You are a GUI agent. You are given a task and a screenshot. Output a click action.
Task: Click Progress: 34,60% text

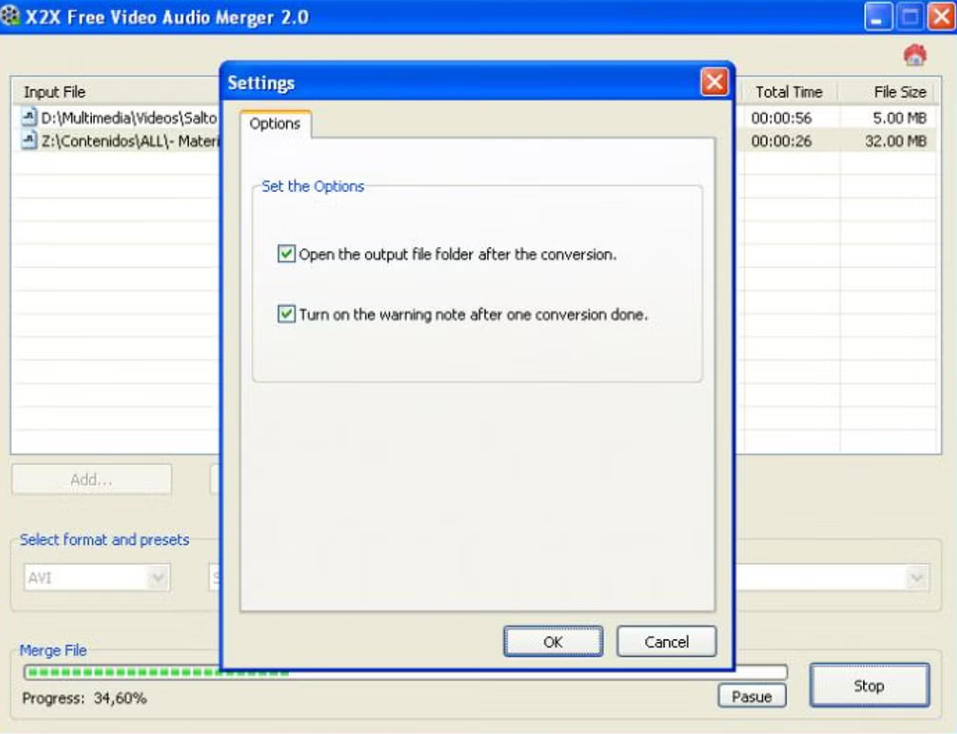84,698
